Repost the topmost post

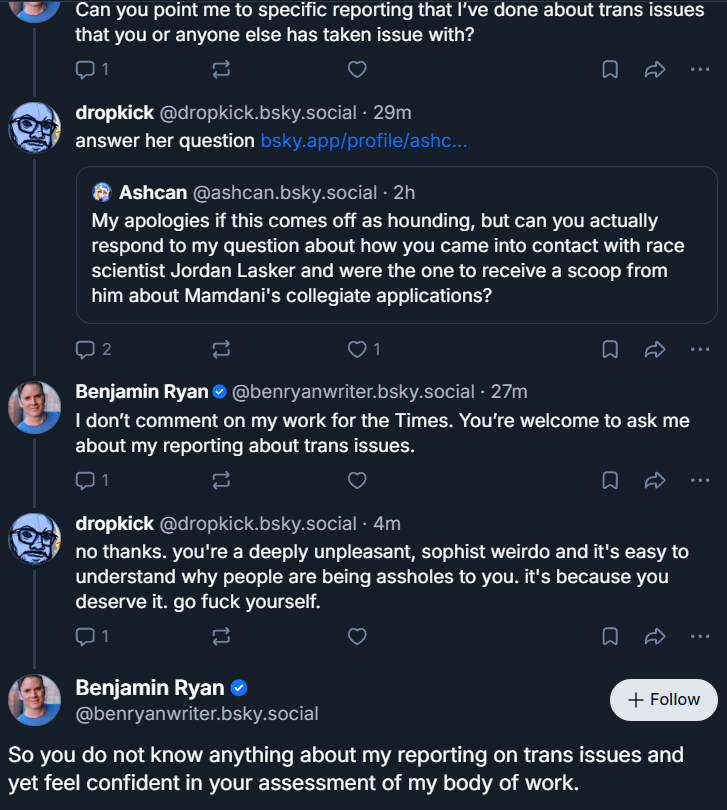[x=221, y=69]
